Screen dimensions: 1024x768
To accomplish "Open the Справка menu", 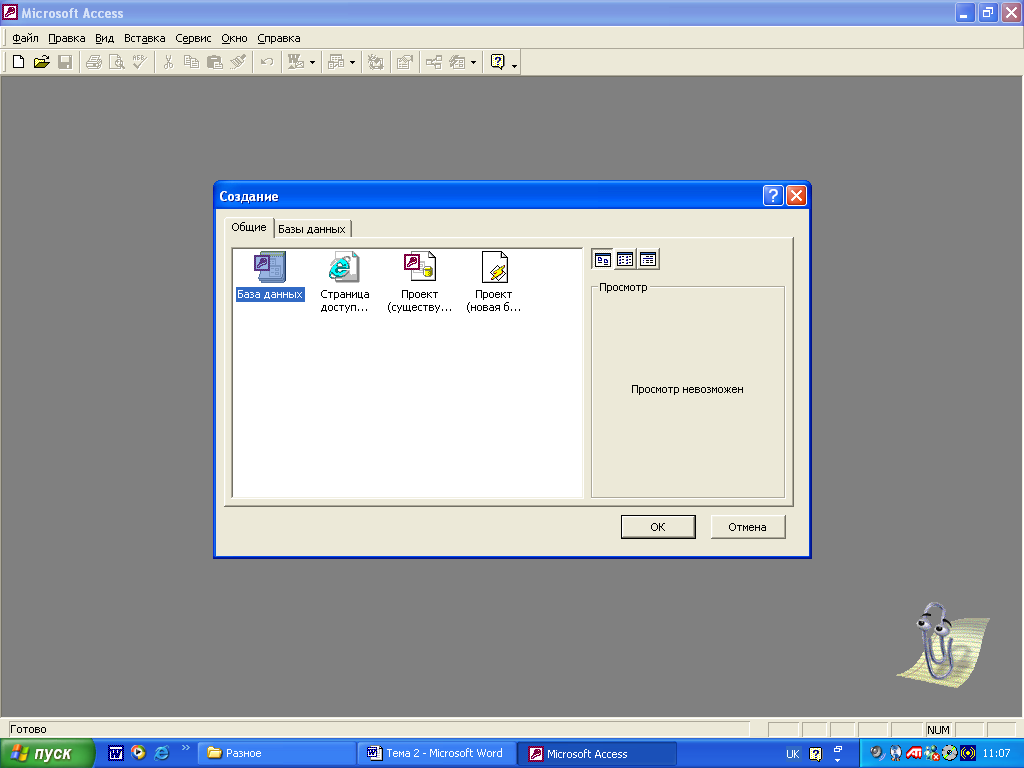I will pos(279,38).
